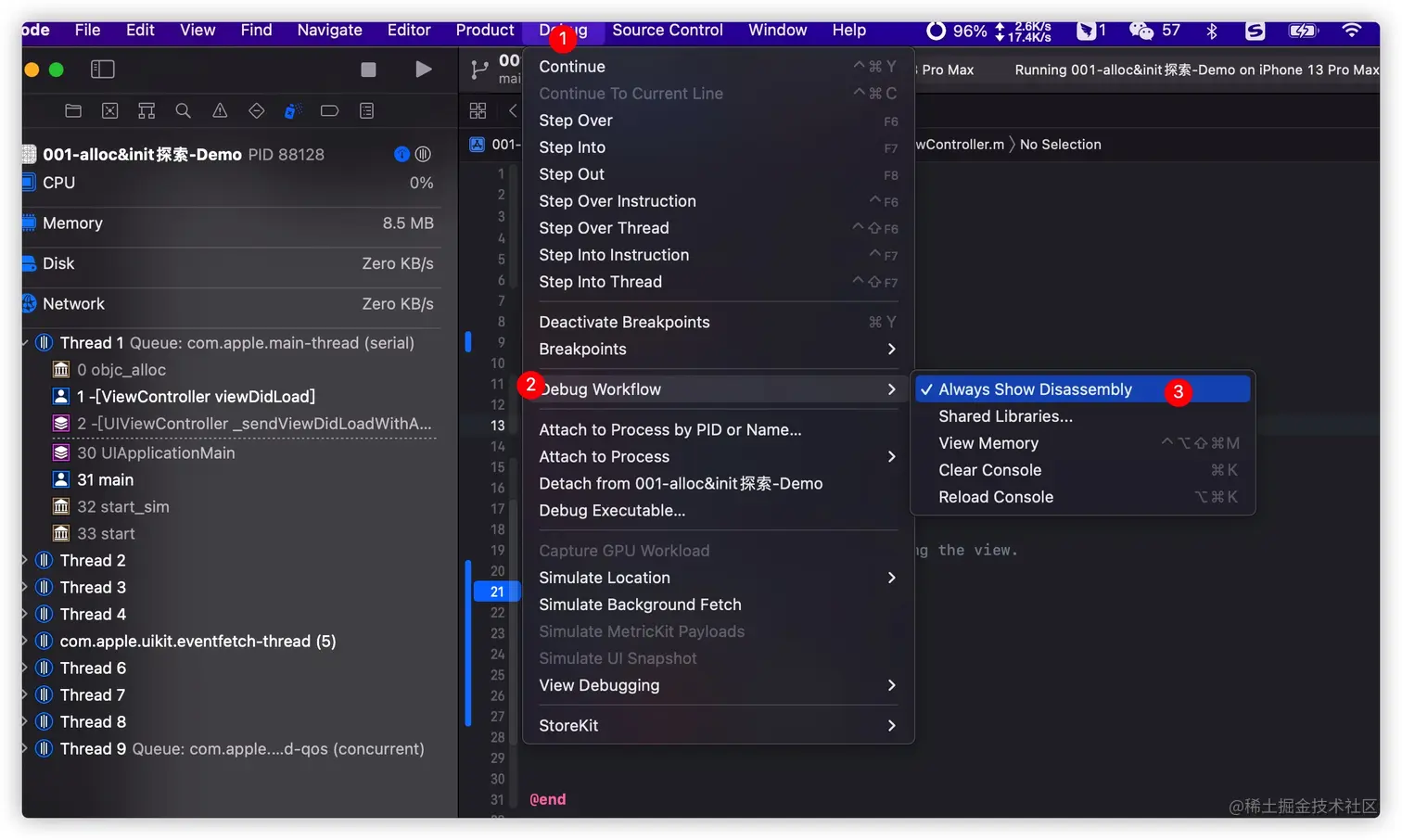Open the Breakpoint navigator icon

click(329, 110)
